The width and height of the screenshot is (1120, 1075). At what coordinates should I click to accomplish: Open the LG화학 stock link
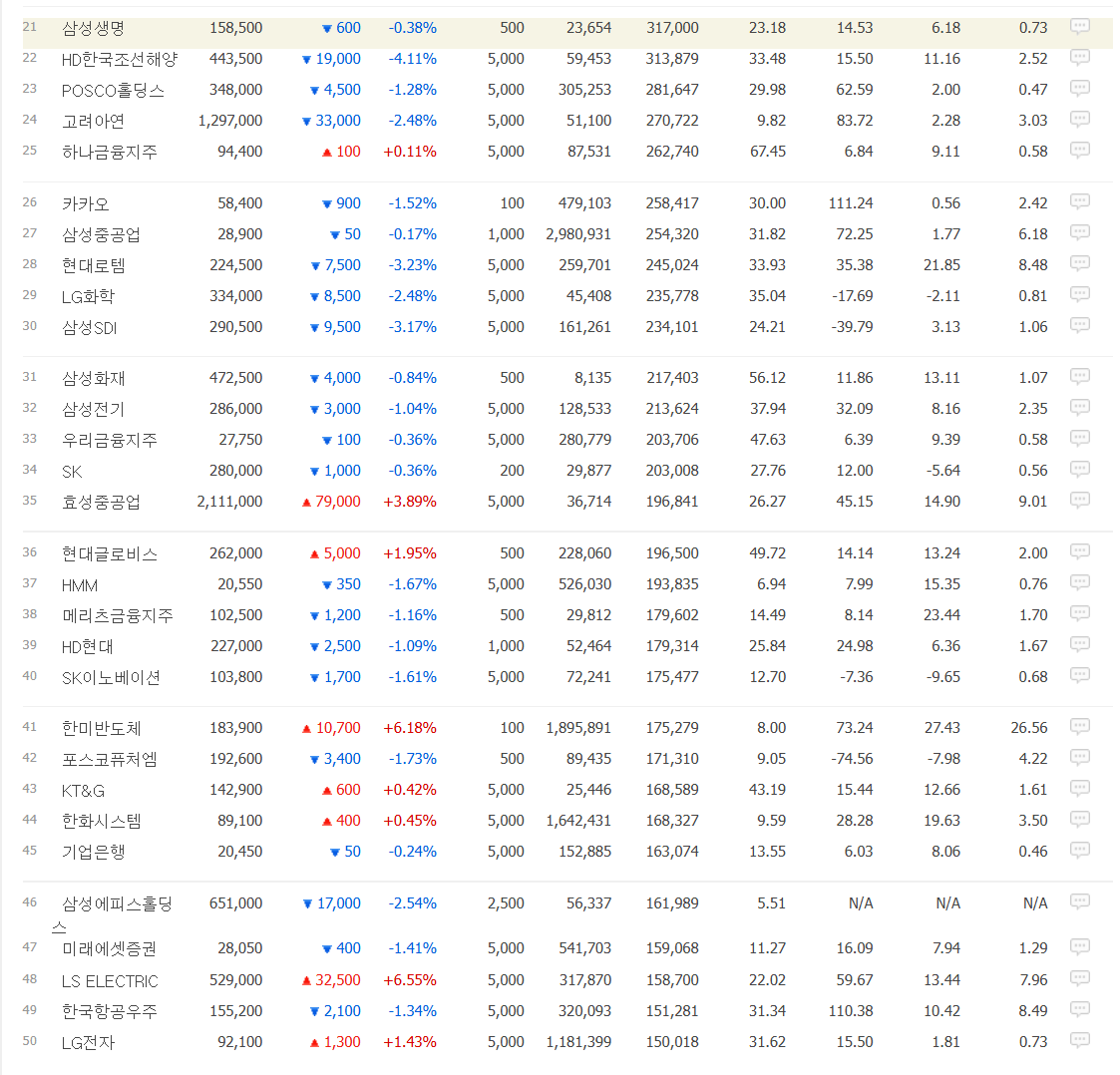coord(88,296)
